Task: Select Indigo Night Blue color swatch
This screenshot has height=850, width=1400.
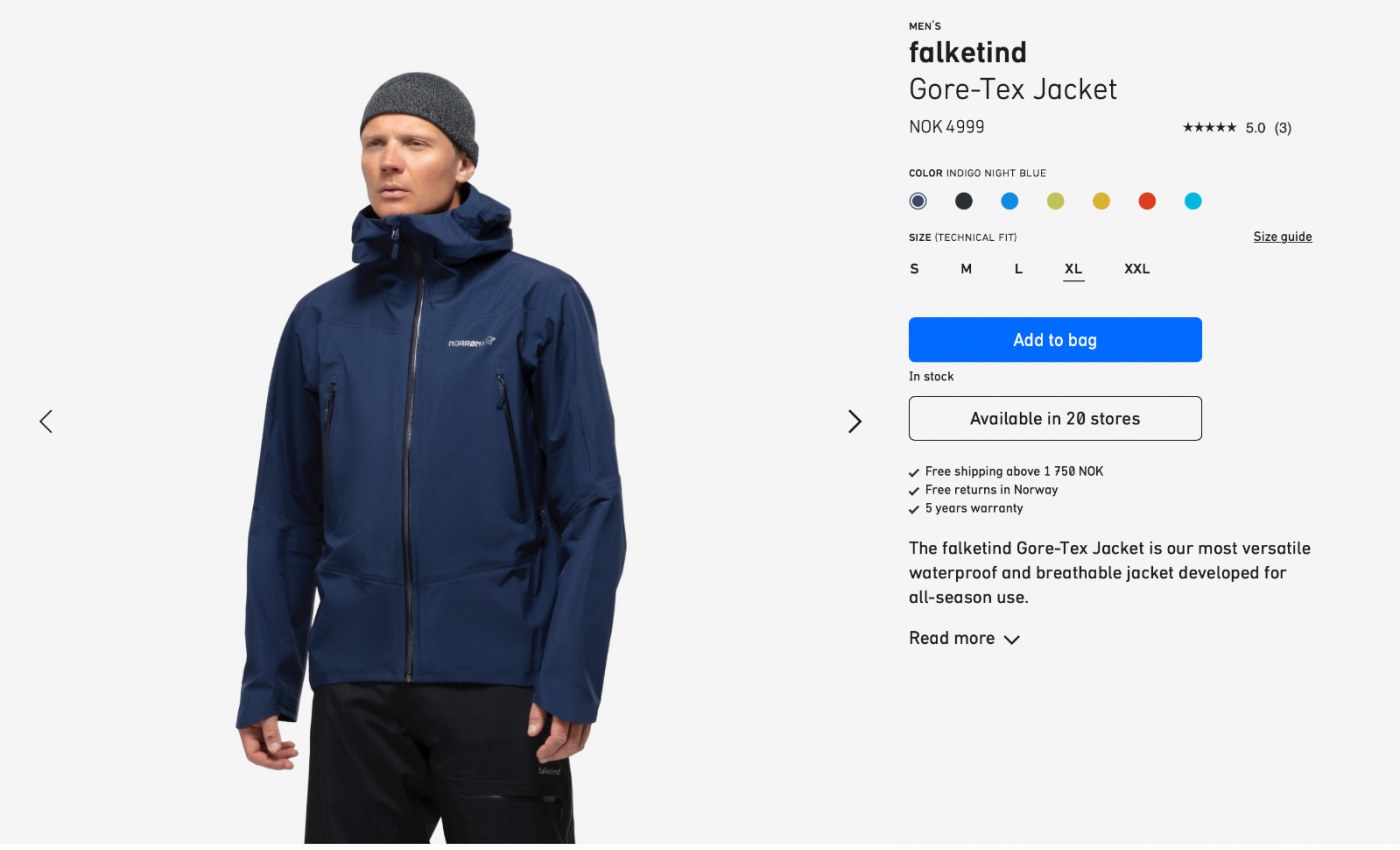Action: (x=918, y=201)
